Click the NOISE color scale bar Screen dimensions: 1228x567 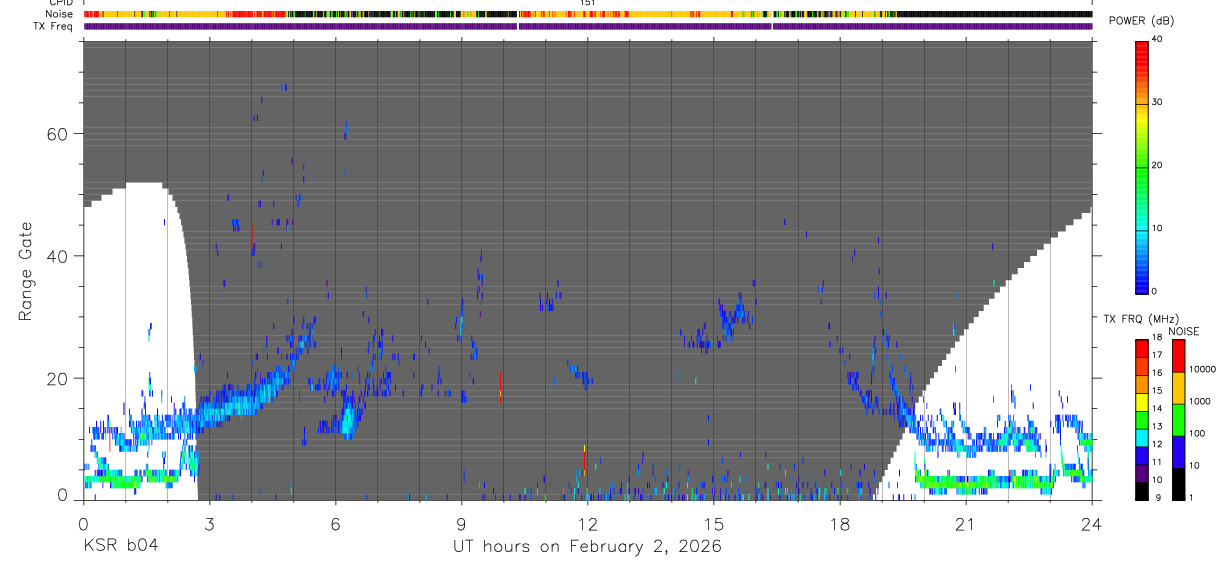click(x=1177, y=418)
